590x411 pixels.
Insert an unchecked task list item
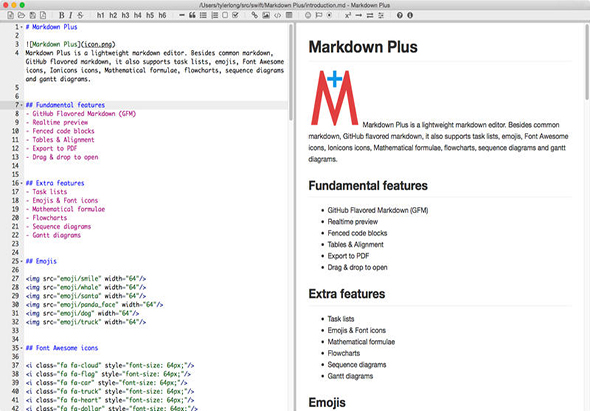225,15
